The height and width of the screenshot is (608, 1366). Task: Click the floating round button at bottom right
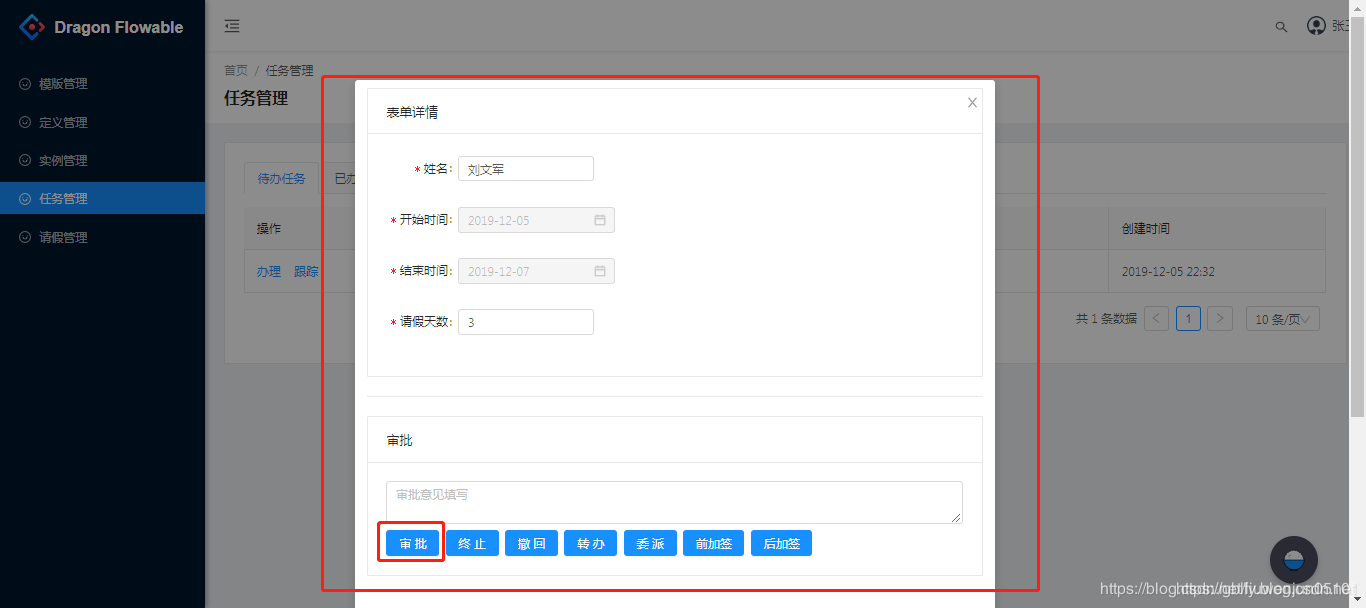coord(1294,560)
